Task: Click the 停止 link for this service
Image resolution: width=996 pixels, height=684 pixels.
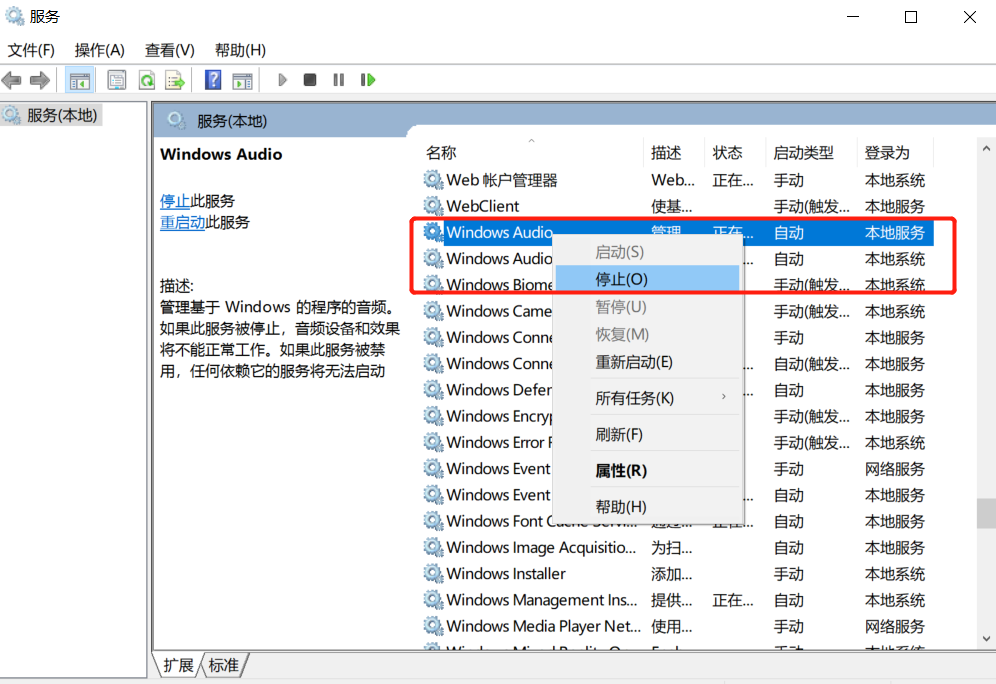Action: coord(175,201)
